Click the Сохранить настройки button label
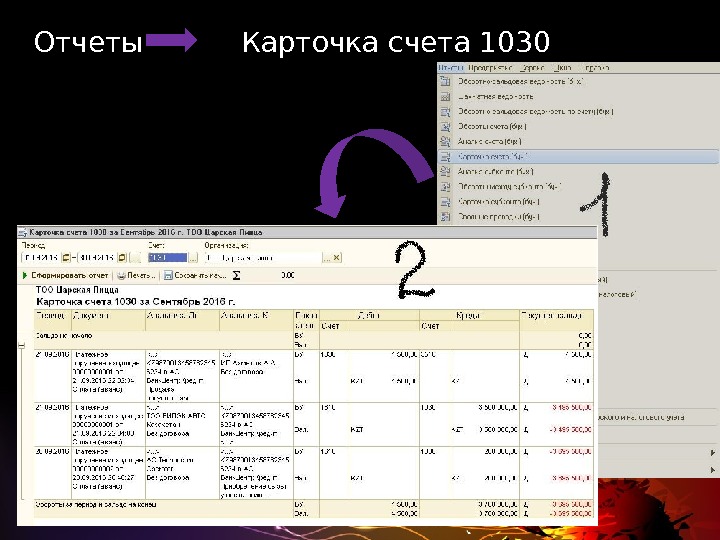Image resolution: width=720 pixels, height=540 pixels. (x=201, y=276)
